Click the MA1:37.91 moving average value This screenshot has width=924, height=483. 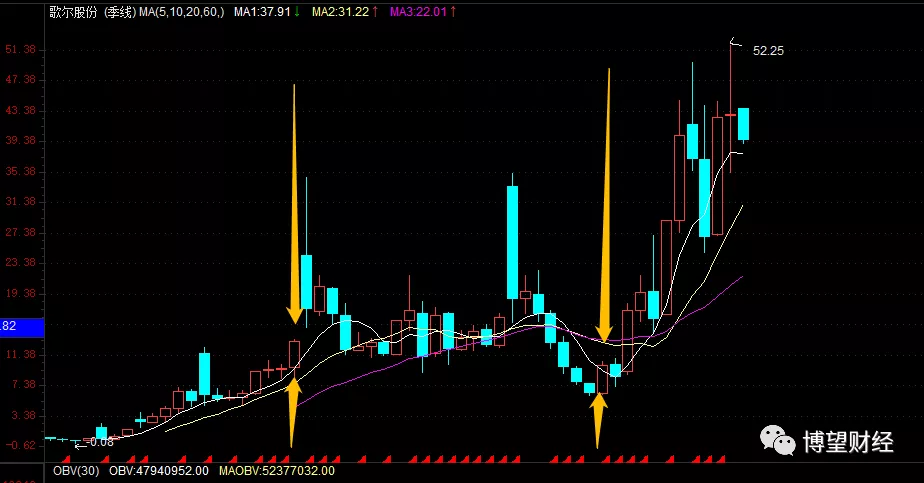pos(262,12)
